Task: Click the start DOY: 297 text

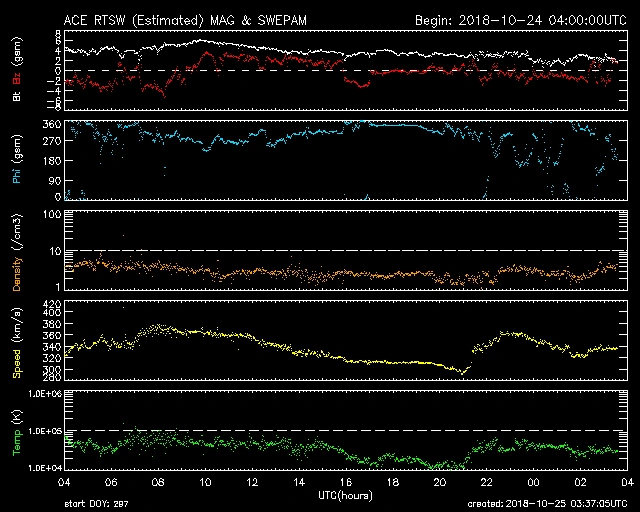Action: [97, 505]
